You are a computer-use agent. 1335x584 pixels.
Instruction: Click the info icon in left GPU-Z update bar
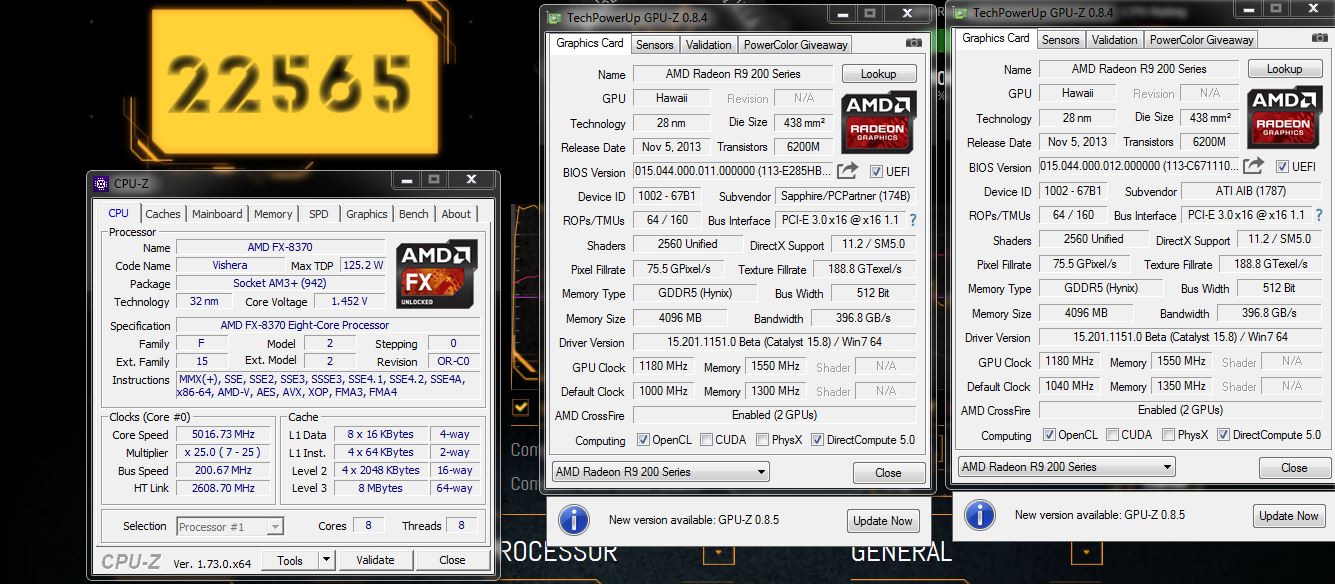pyautogui.click(x=573, y=519)
